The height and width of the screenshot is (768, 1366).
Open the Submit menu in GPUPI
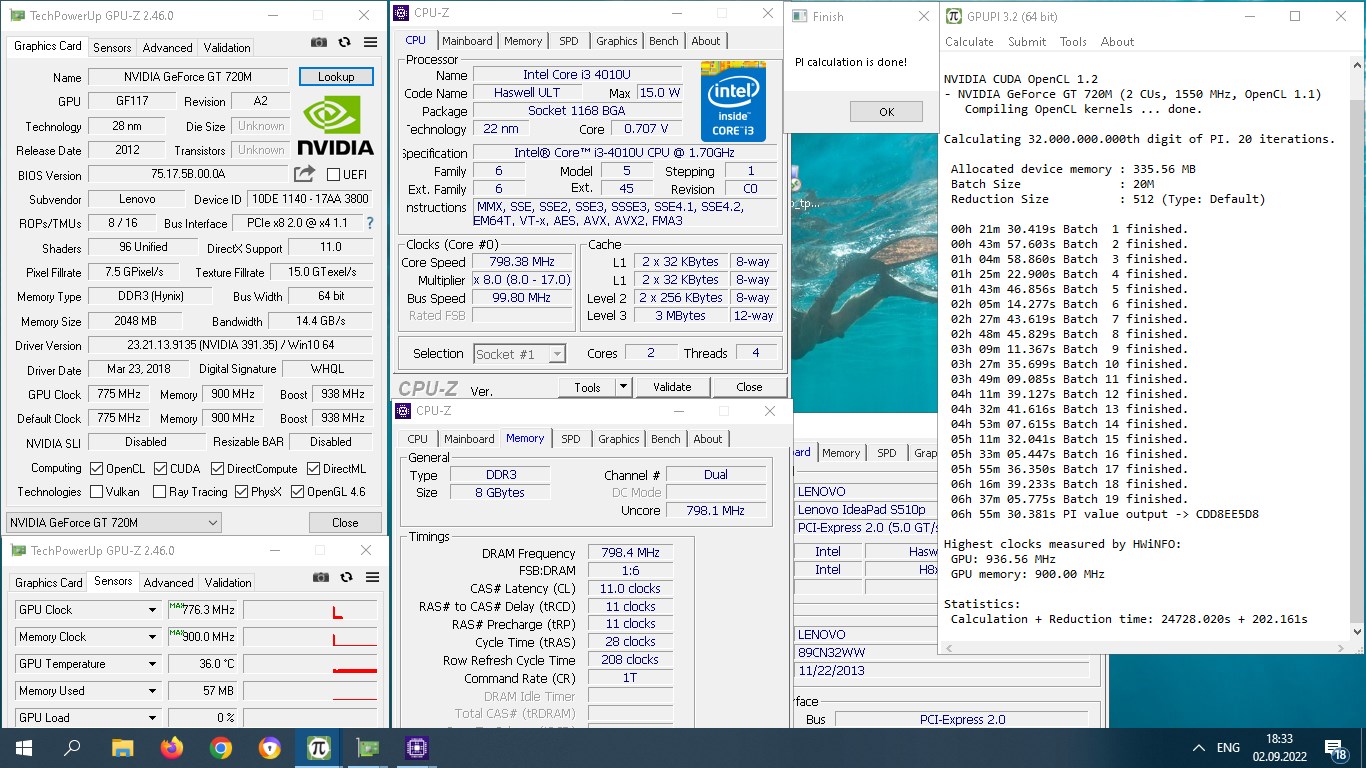point(1027,42)
